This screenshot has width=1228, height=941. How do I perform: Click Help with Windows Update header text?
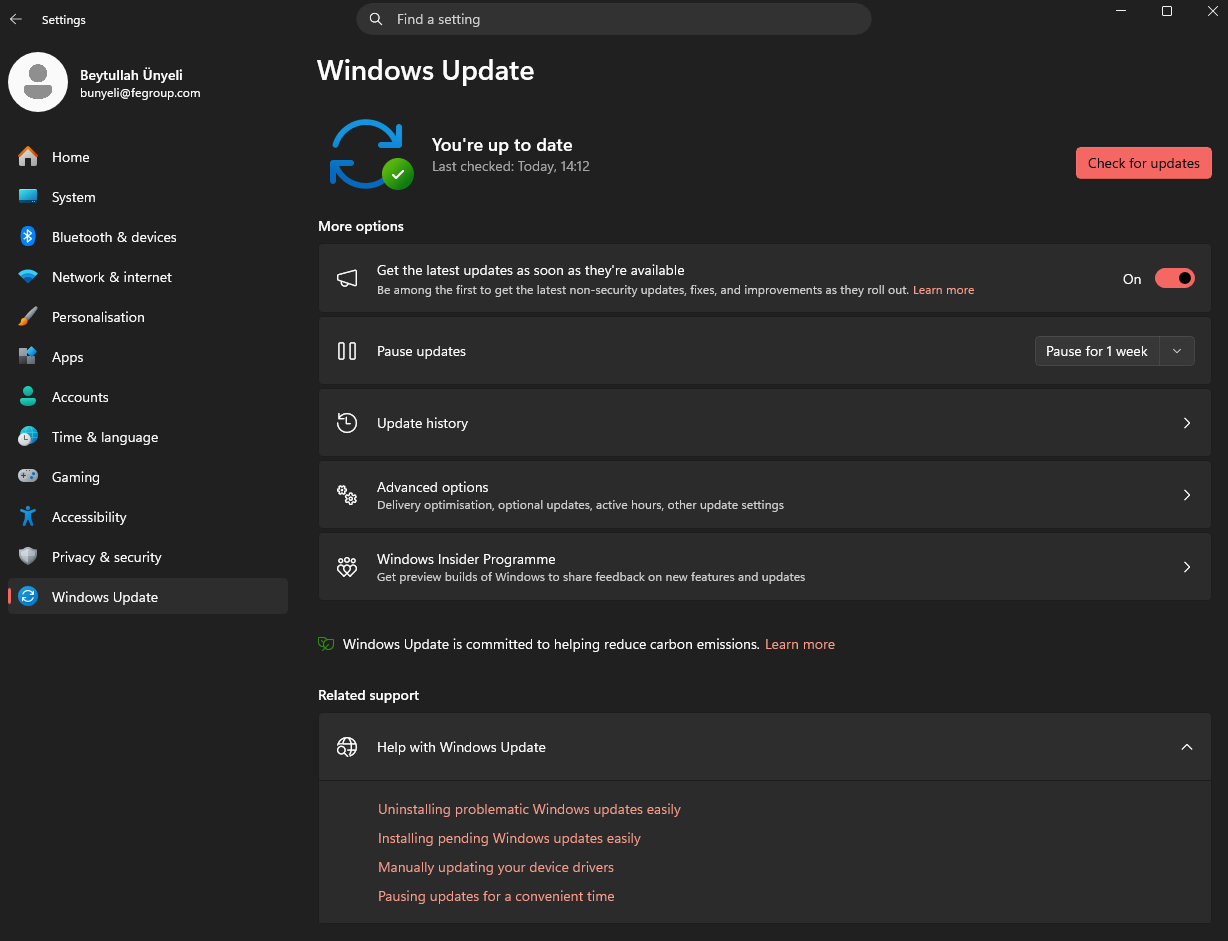[461, 747]
